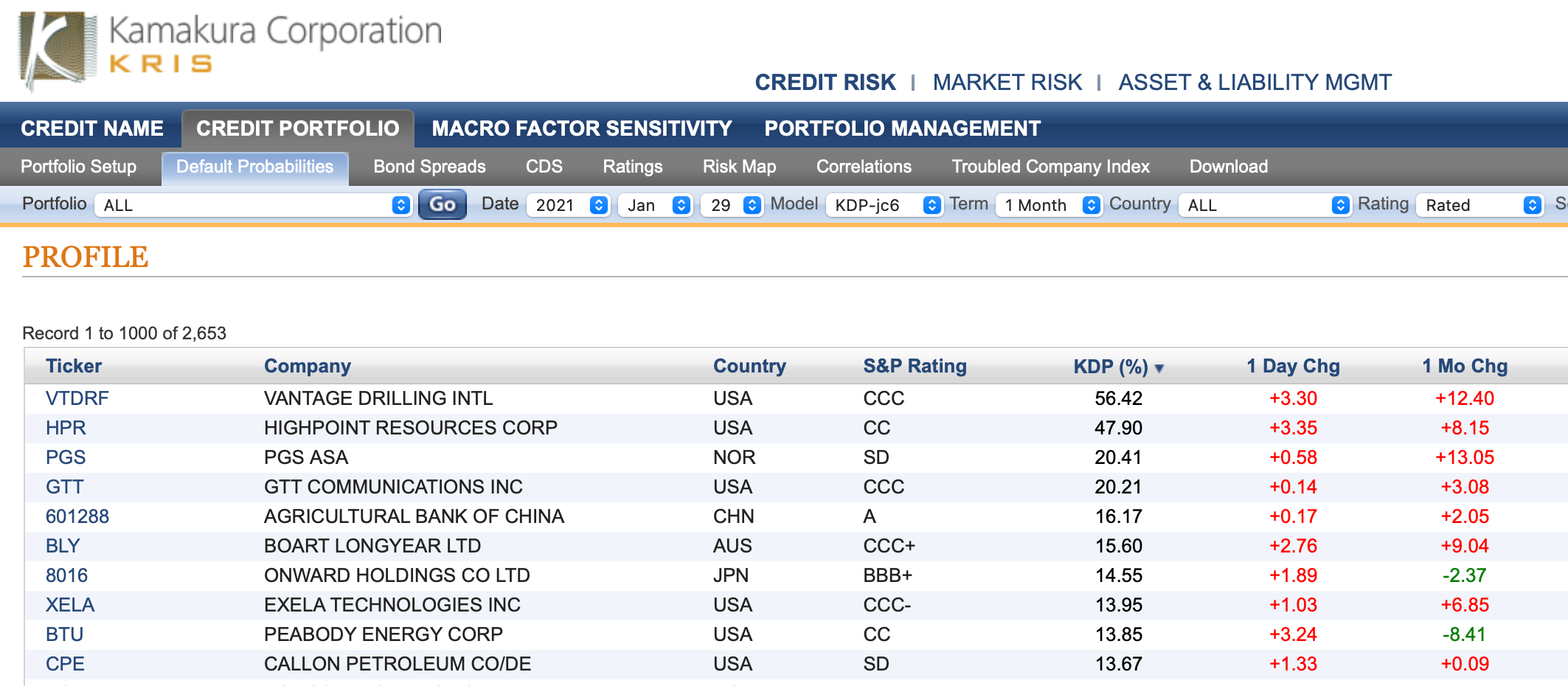Click the KDP (%) sort arrow

pos(1159,368)
